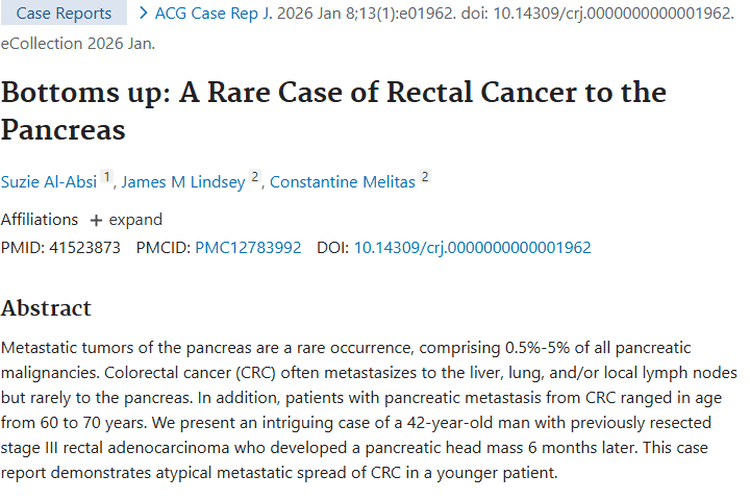The image size is (750, 500).
Task: Open affiliation superscript 2 after James M Lindsey
Action: (255, 178)
